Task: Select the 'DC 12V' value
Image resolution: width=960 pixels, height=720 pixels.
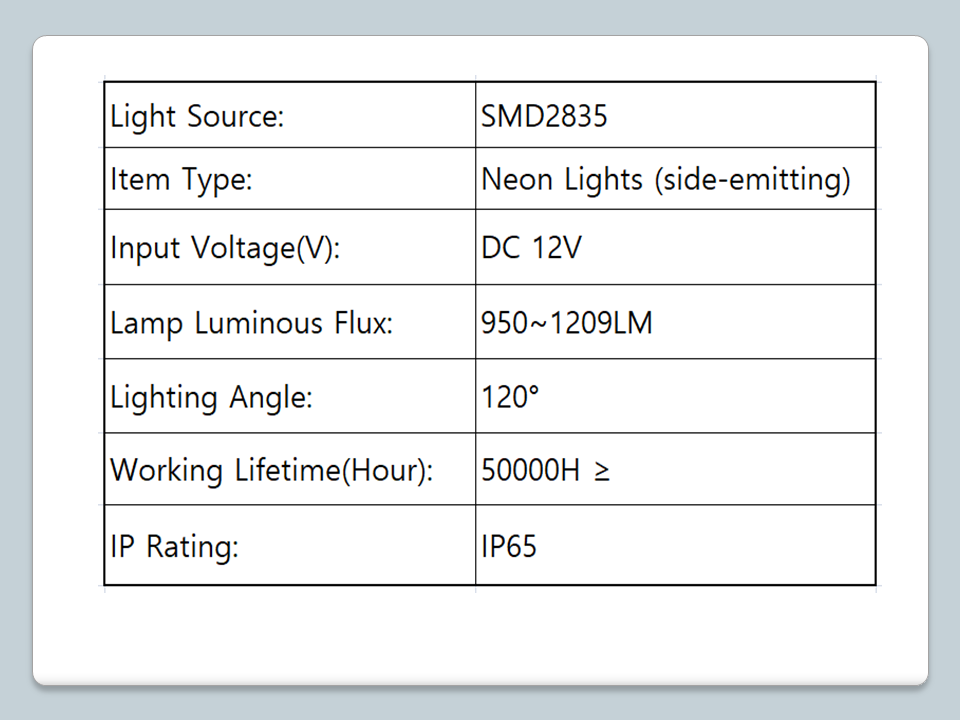Action: pos(530,247)
